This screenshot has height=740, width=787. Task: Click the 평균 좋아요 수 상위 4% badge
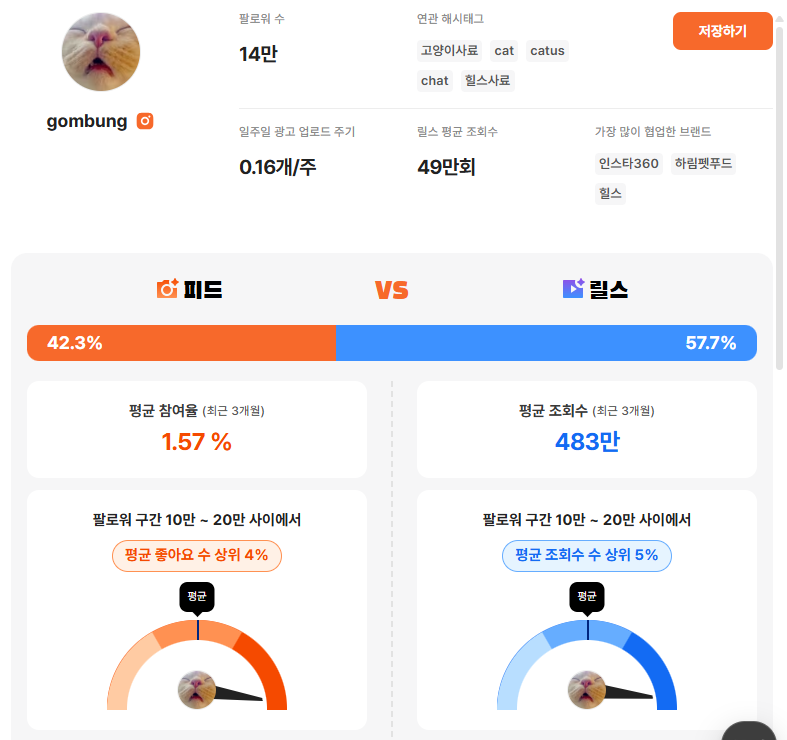tap(197, 555)
